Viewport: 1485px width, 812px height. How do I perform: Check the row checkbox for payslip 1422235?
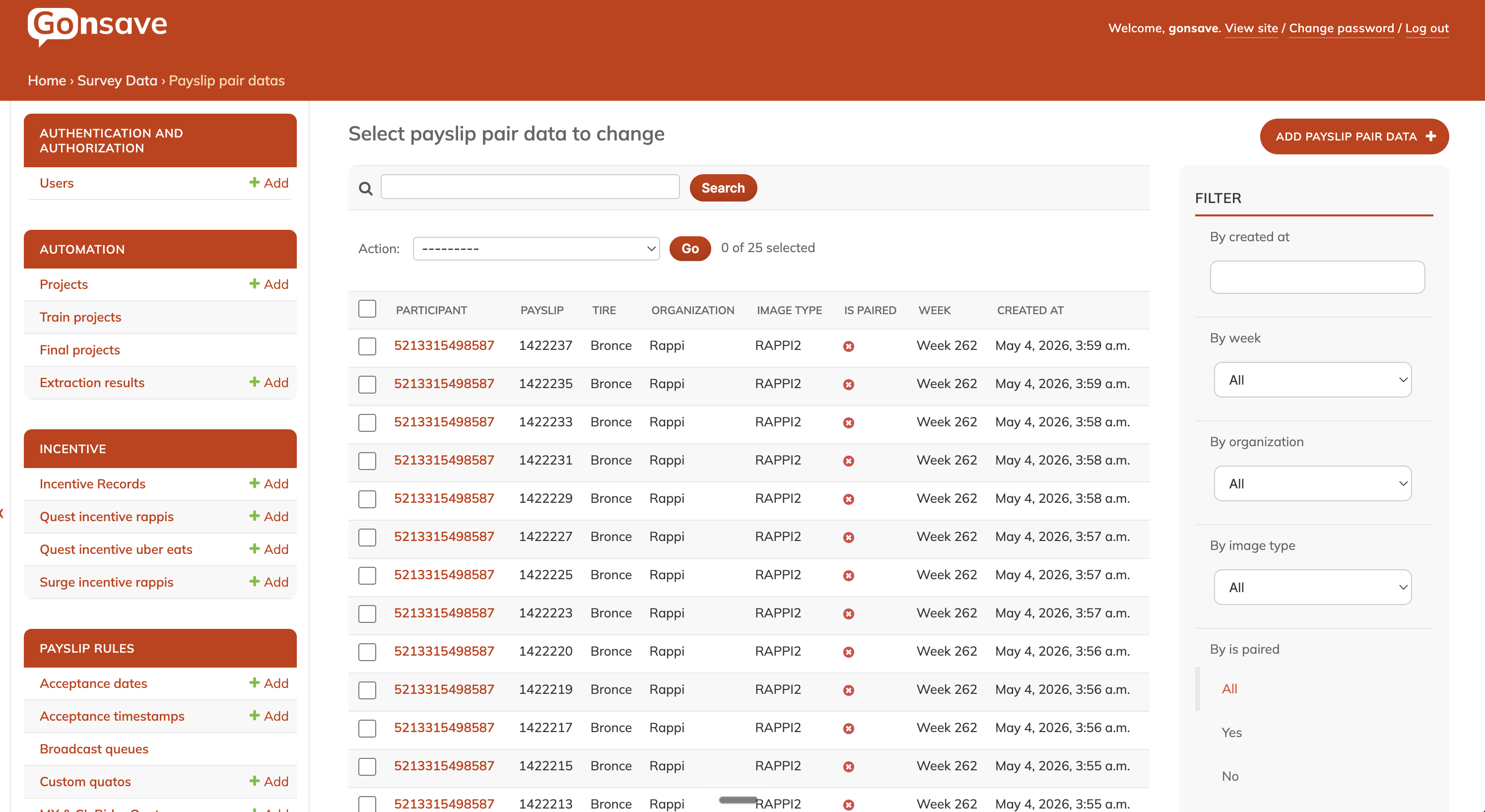click(x=367, y=384)
